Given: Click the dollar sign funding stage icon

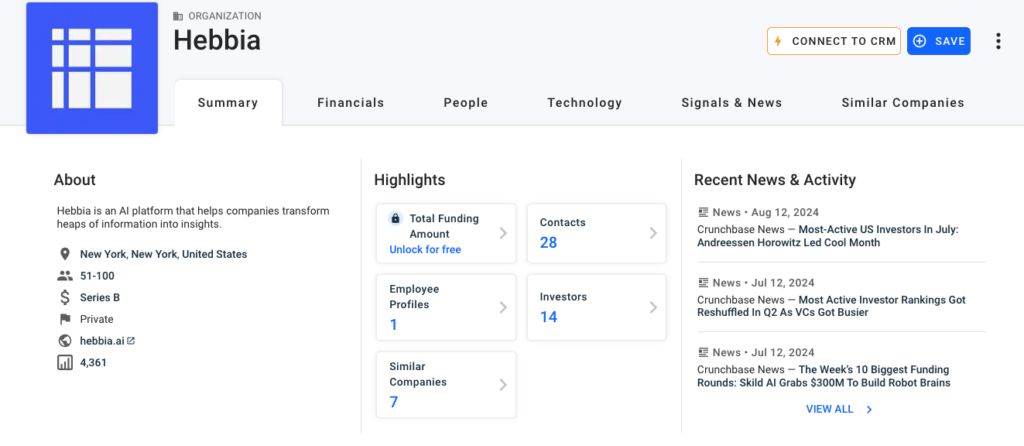Looking at the screenshot, I should click(65, 297).
